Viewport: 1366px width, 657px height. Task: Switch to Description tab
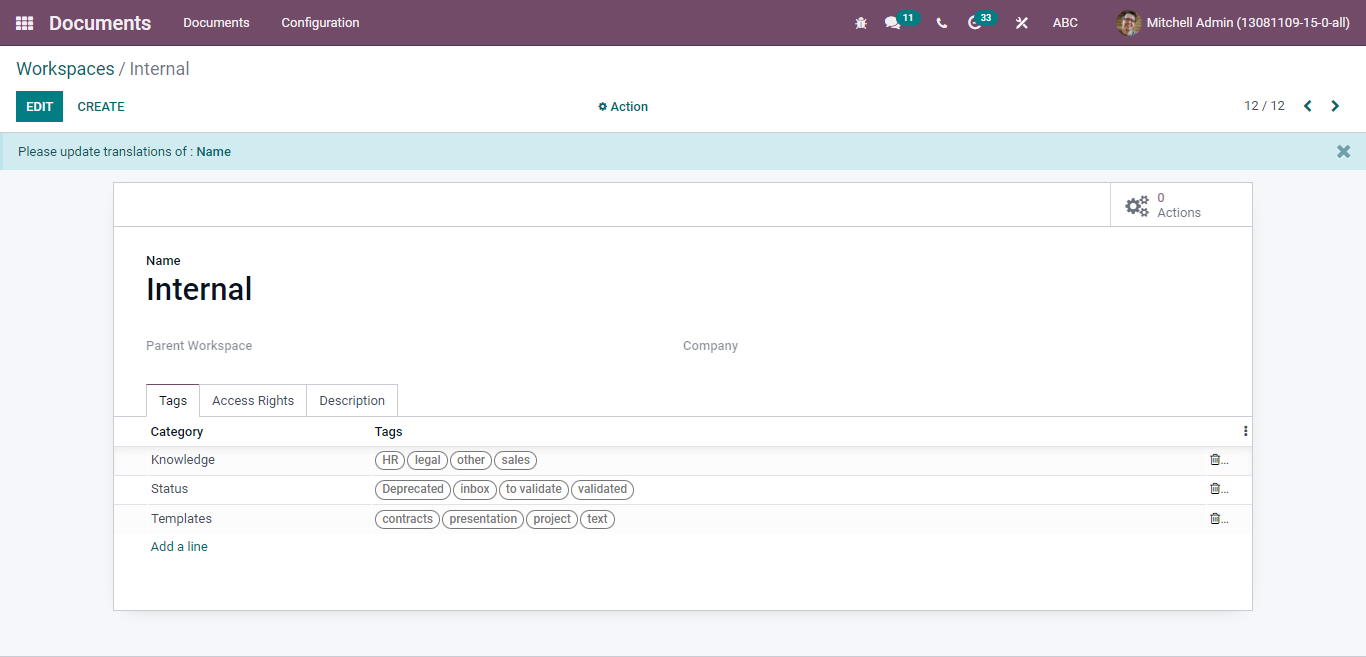tap(352, 400)
